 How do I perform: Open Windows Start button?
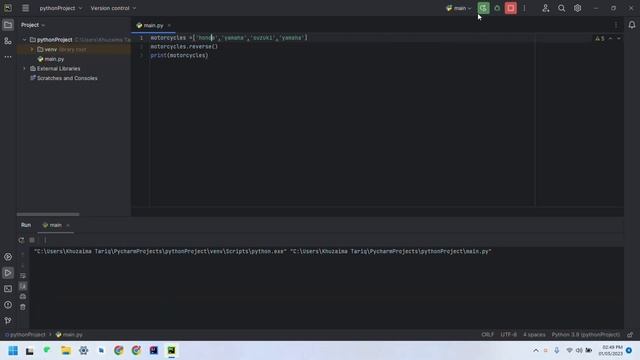[x=13, y=351]
